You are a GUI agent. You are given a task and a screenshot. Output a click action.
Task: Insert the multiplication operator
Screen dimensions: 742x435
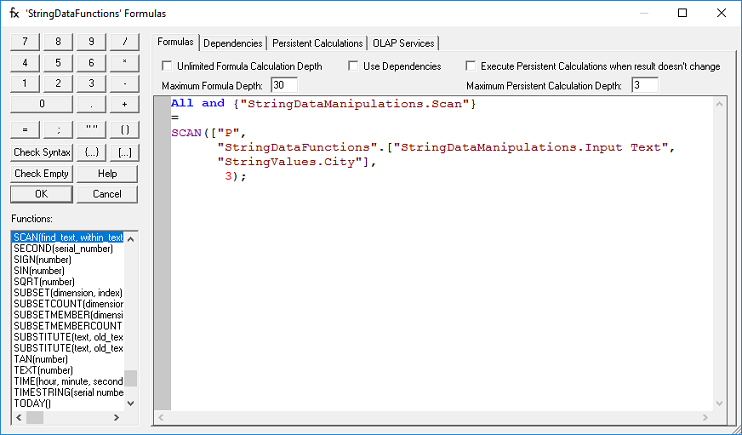[124, 62]
